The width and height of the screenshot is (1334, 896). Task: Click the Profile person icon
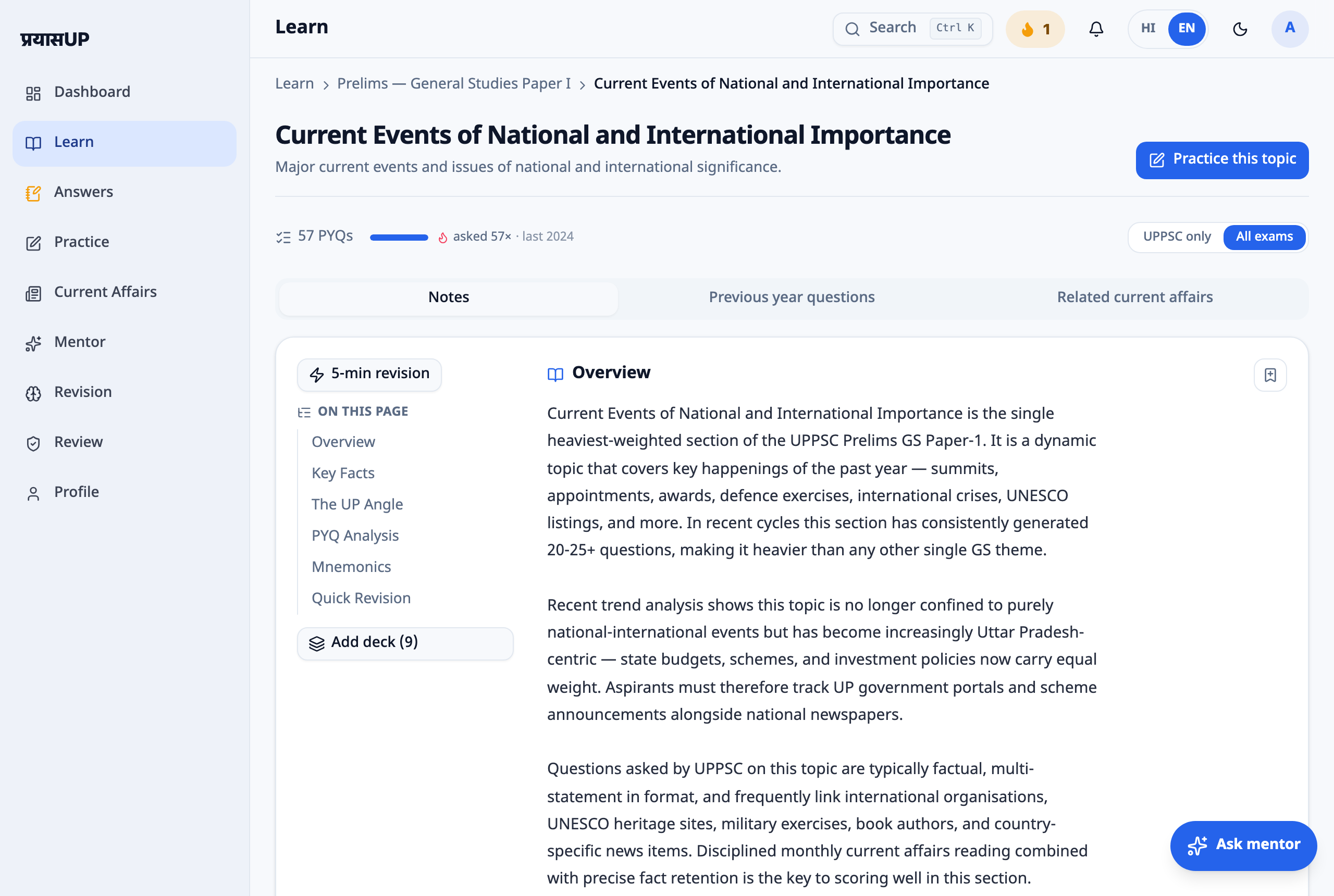click(33, 493)
